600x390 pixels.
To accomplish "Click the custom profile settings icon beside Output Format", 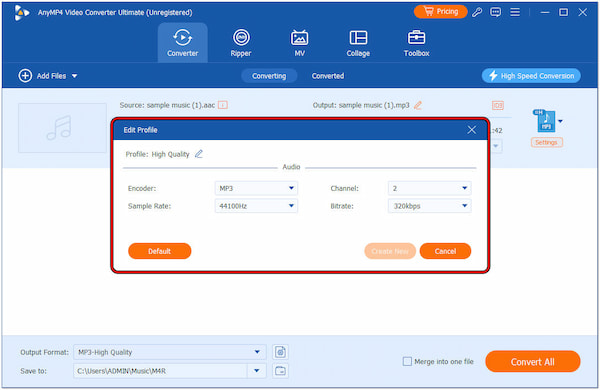I will [280, 352].
